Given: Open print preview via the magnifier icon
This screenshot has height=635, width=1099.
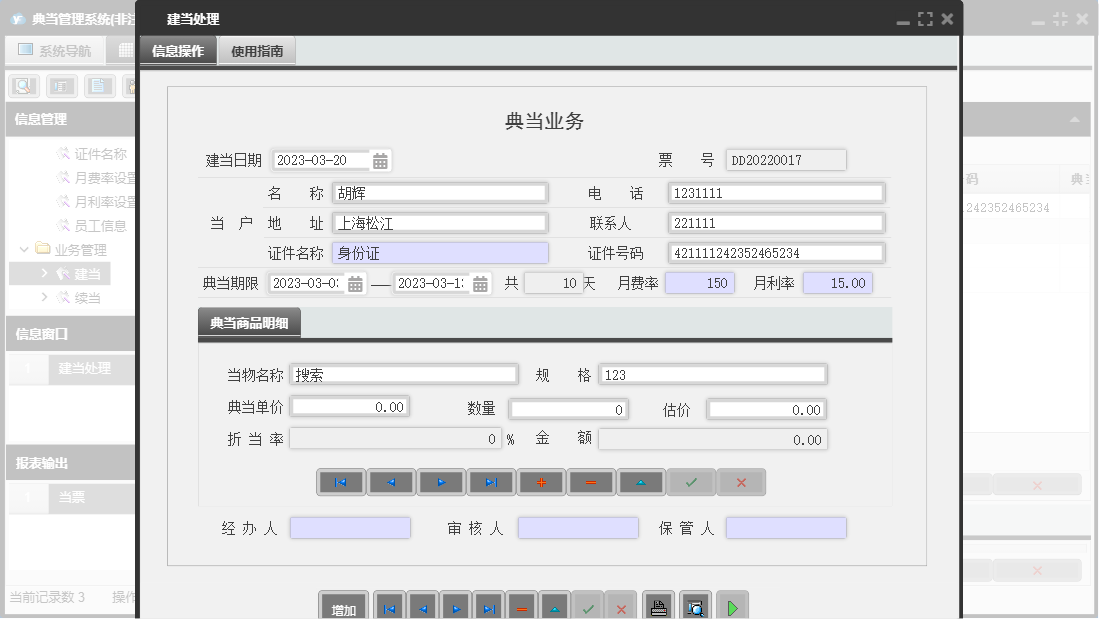Looking at the screenshot, I should 694,605.
